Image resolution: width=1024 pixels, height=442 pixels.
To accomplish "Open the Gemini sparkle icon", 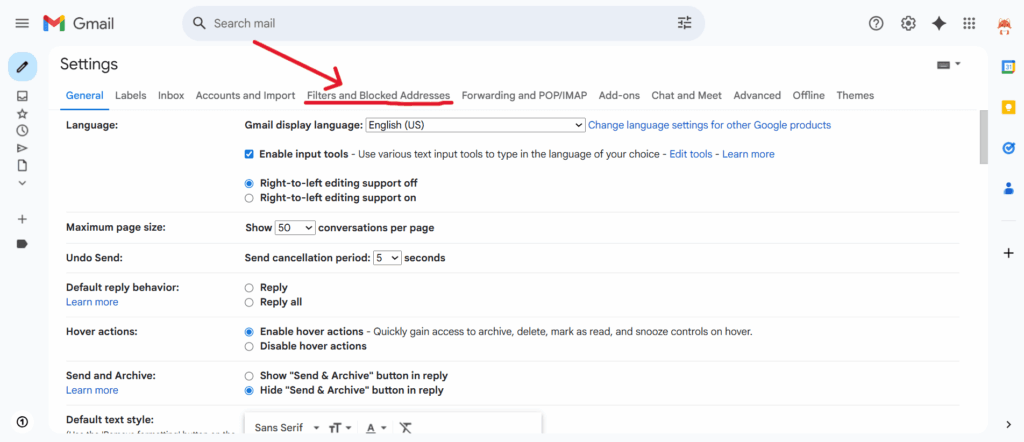I will (x=939, y=24).
